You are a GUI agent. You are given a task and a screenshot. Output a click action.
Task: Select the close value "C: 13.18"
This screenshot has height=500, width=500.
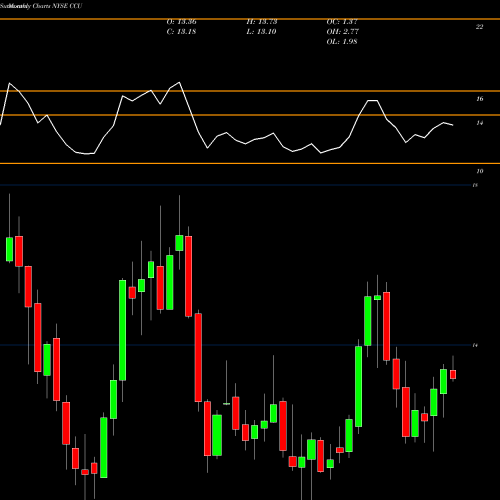[181, 32]
